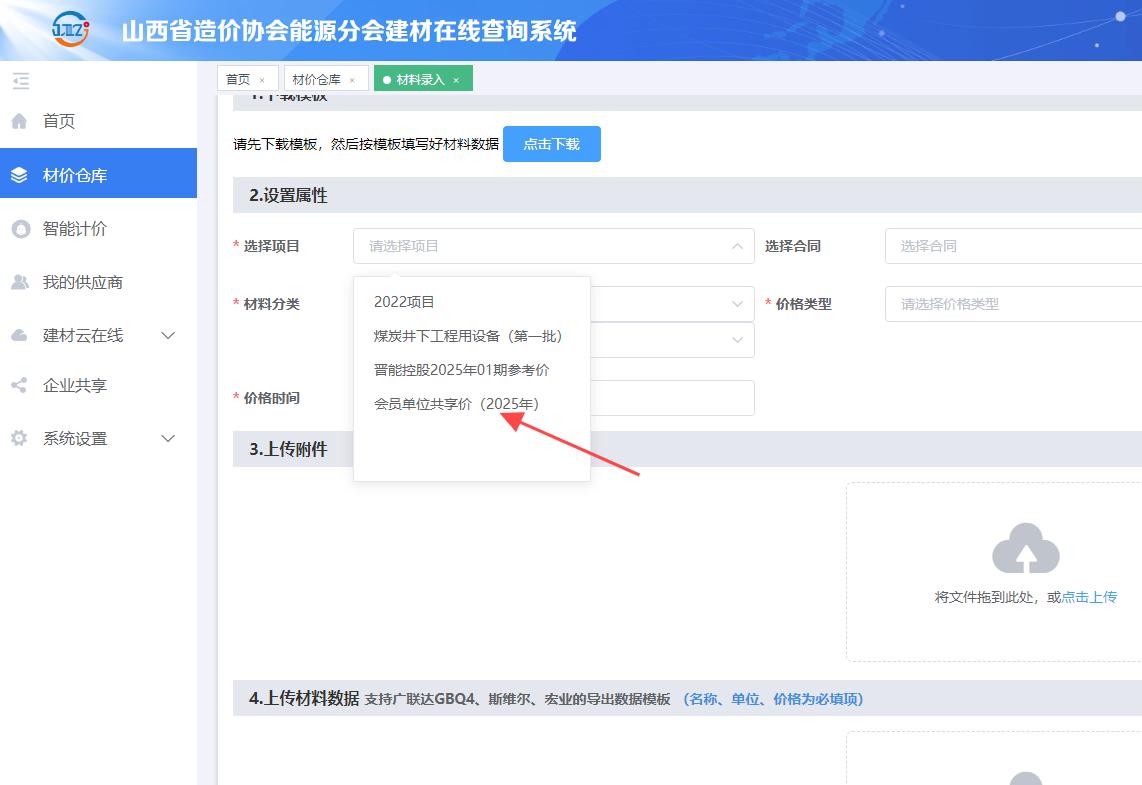This screenshot has width=1142, height=785.
Task: Click the home icon beside 首页
Action: tap(19, 122)
